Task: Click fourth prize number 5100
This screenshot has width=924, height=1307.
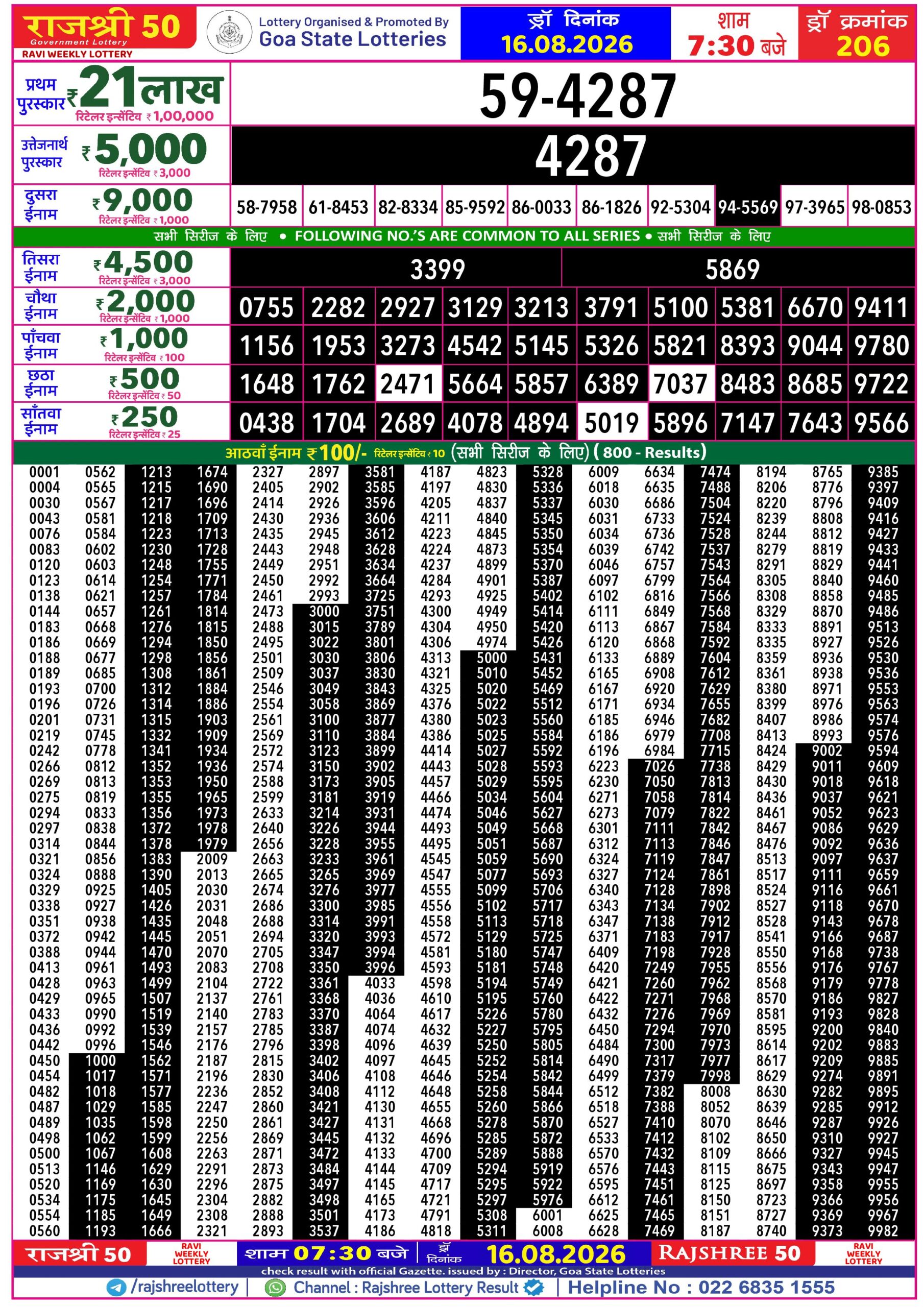Action: 680,308
